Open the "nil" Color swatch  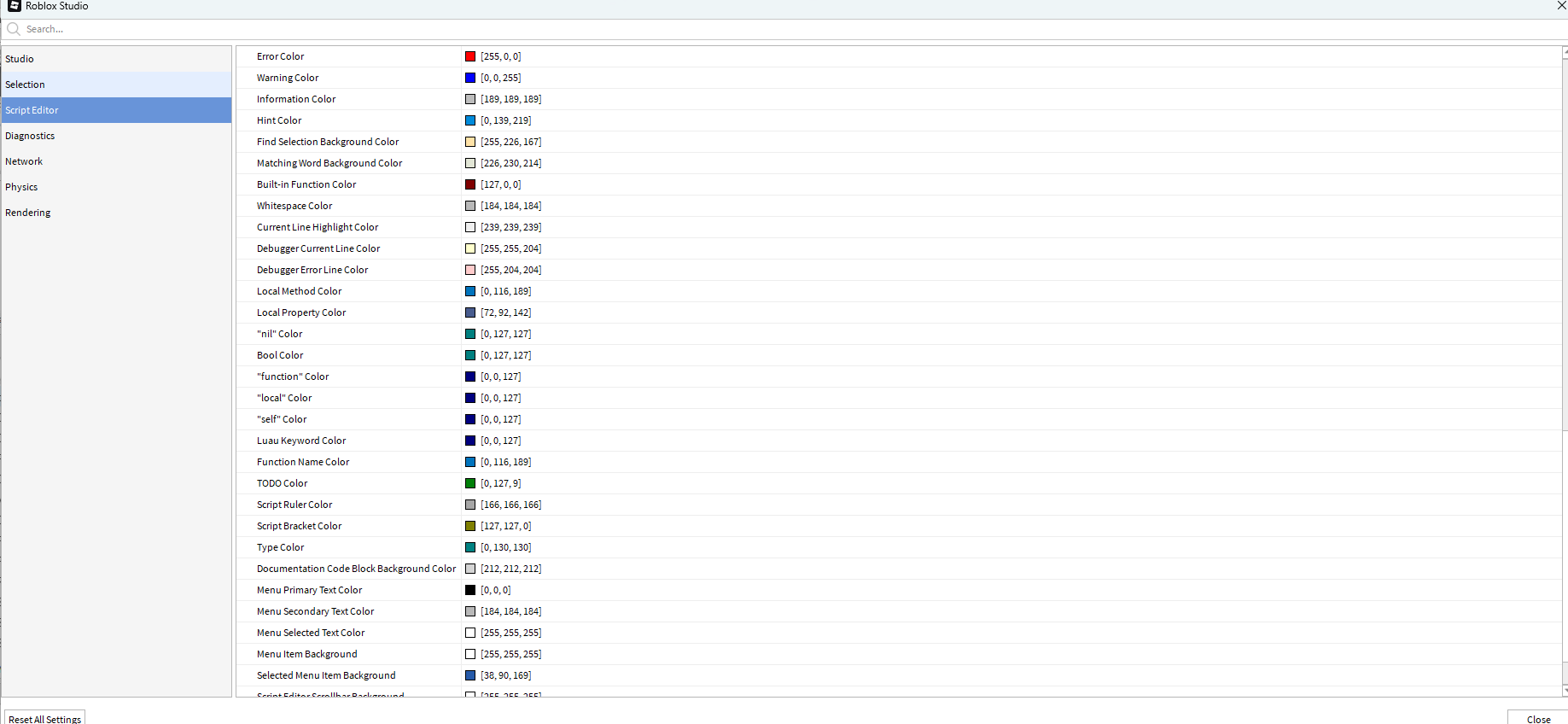pos(470,334)
